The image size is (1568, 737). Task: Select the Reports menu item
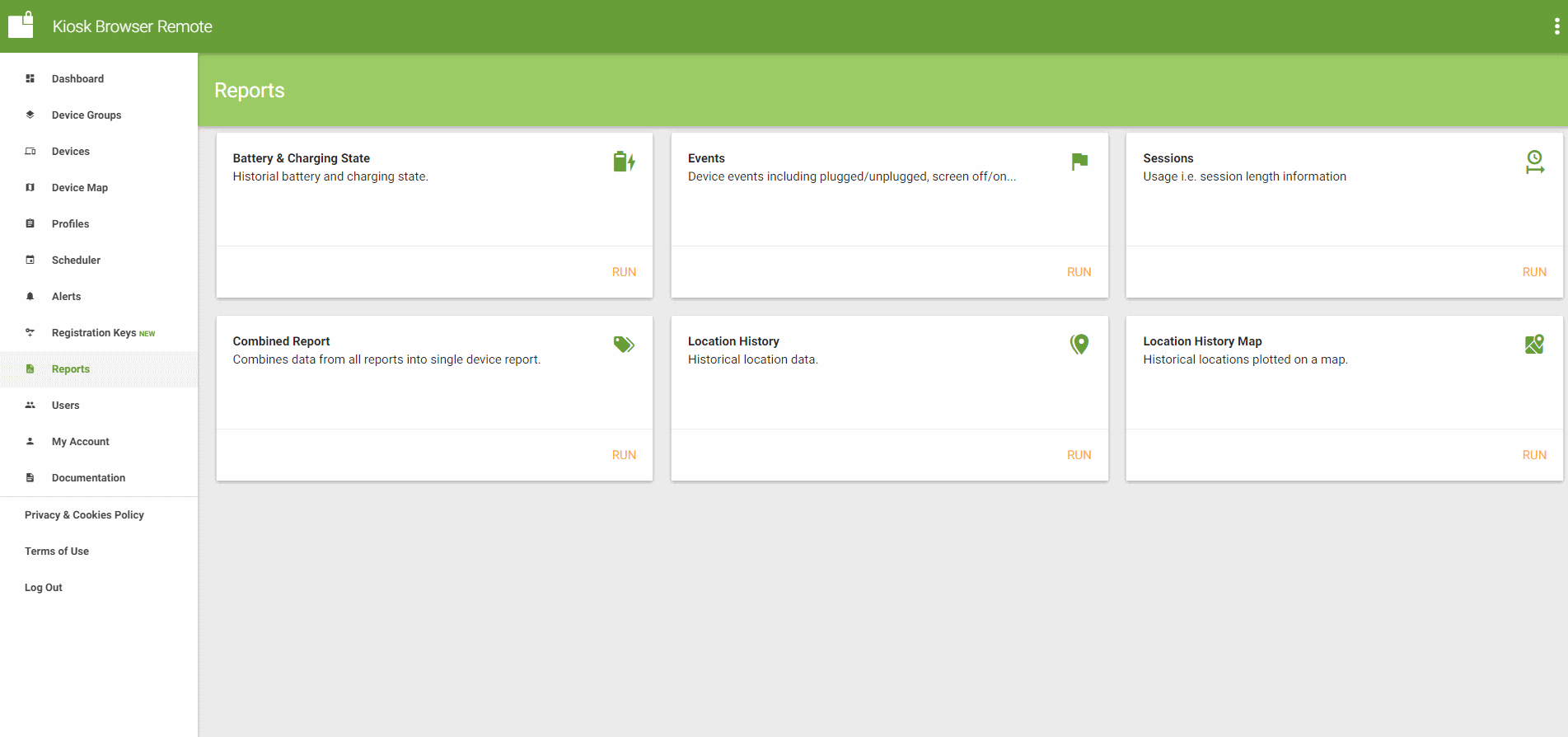coord(99,368)
